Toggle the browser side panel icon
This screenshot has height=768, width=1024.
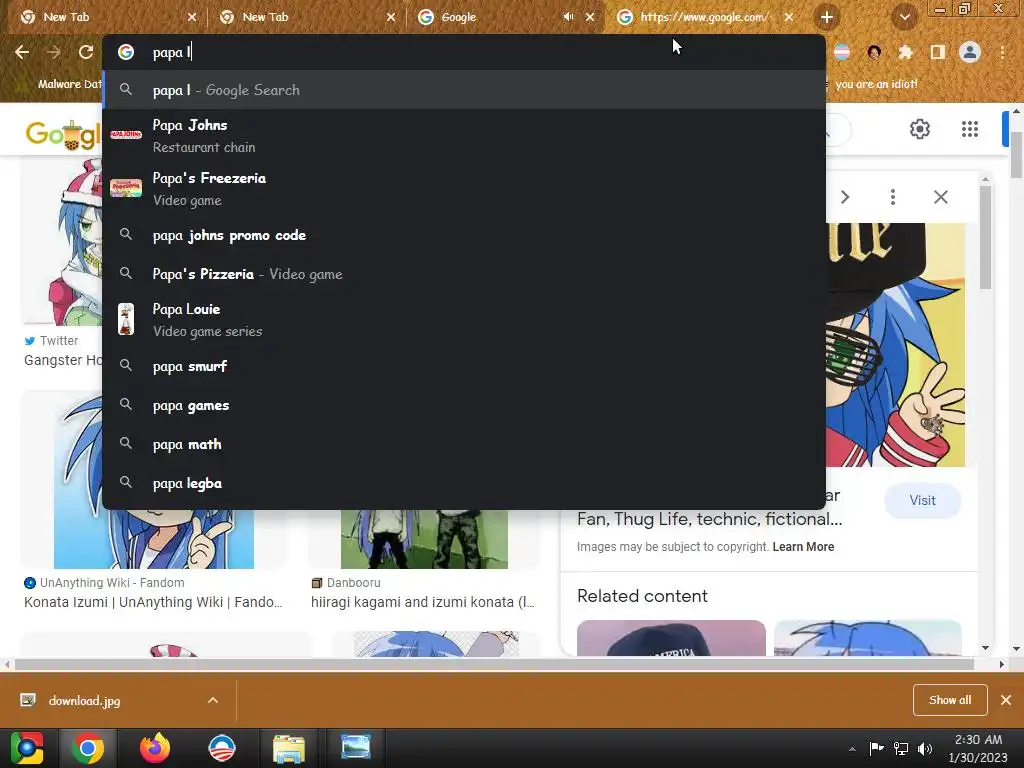(x=938, y=52)
